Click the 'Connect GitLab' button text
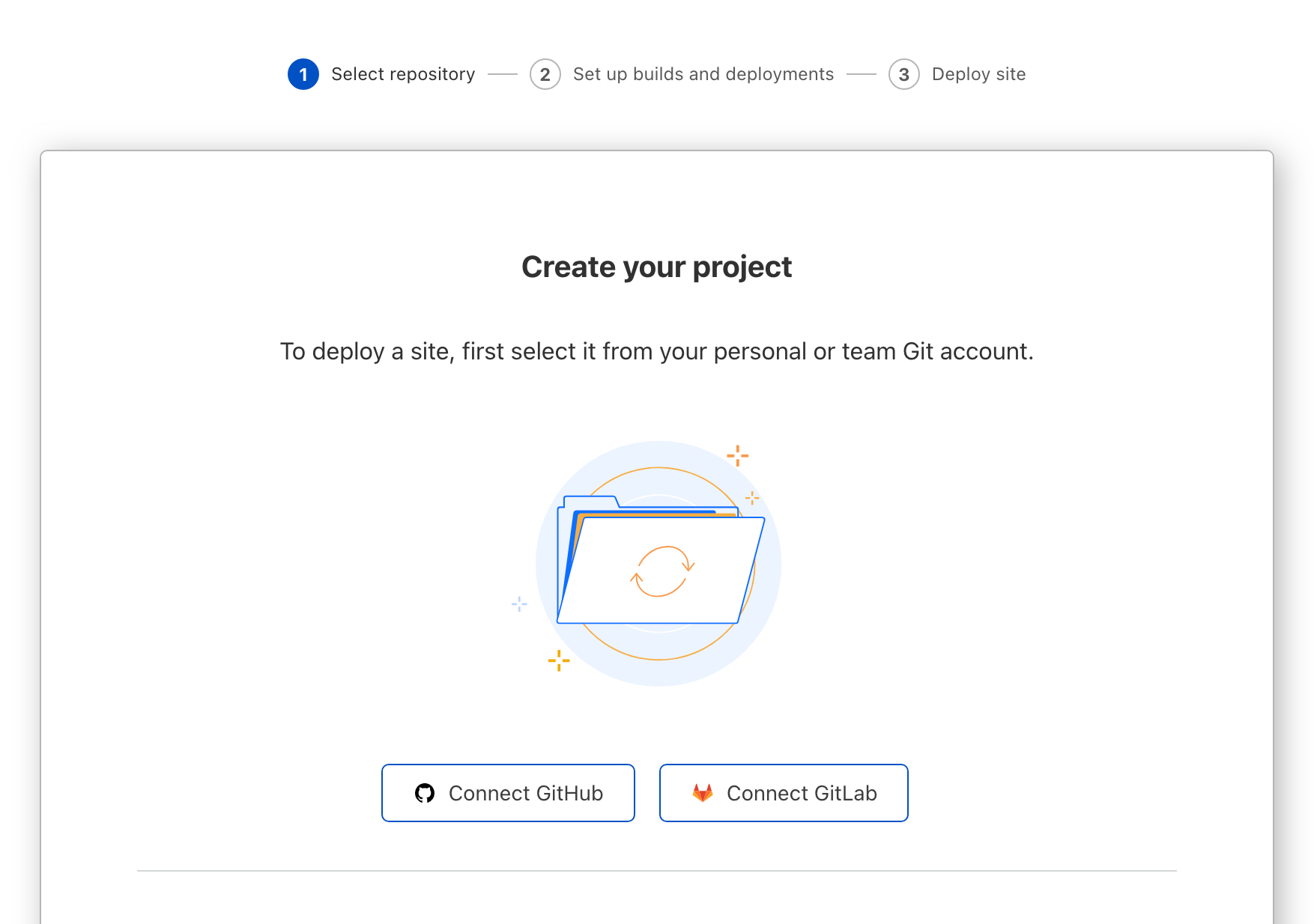1314x924 pixels. click(802, 793)
